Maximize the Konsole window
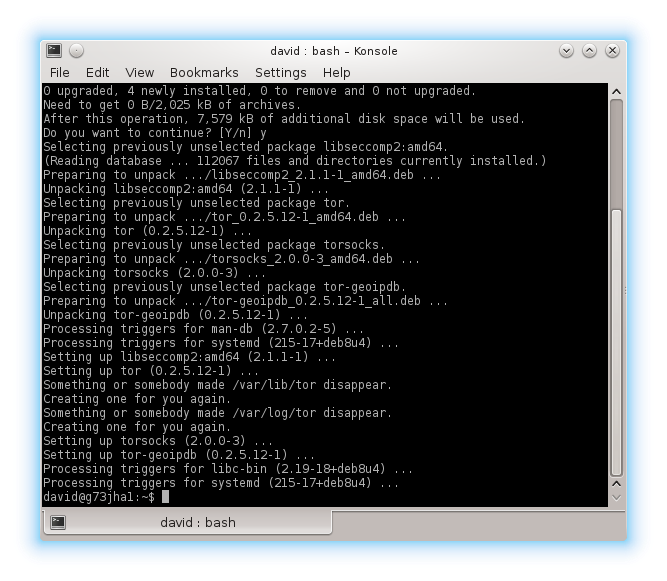The width and height of the screenshot is (667, 581). tap(589, 51)
